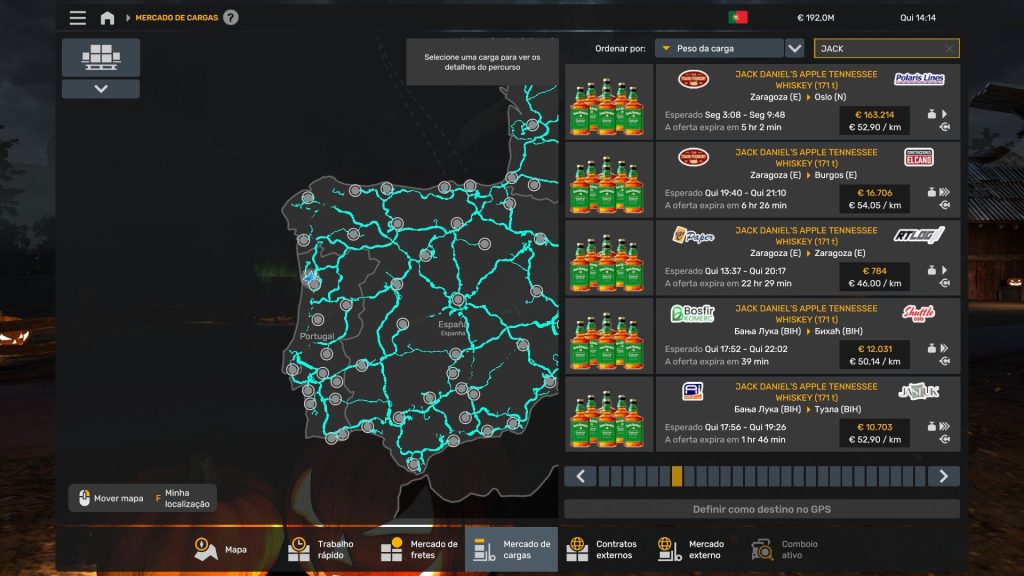Click the Bosfir Komerc company logo
This screenshot has width=1024, height=576.
click(x=693, y=313)
